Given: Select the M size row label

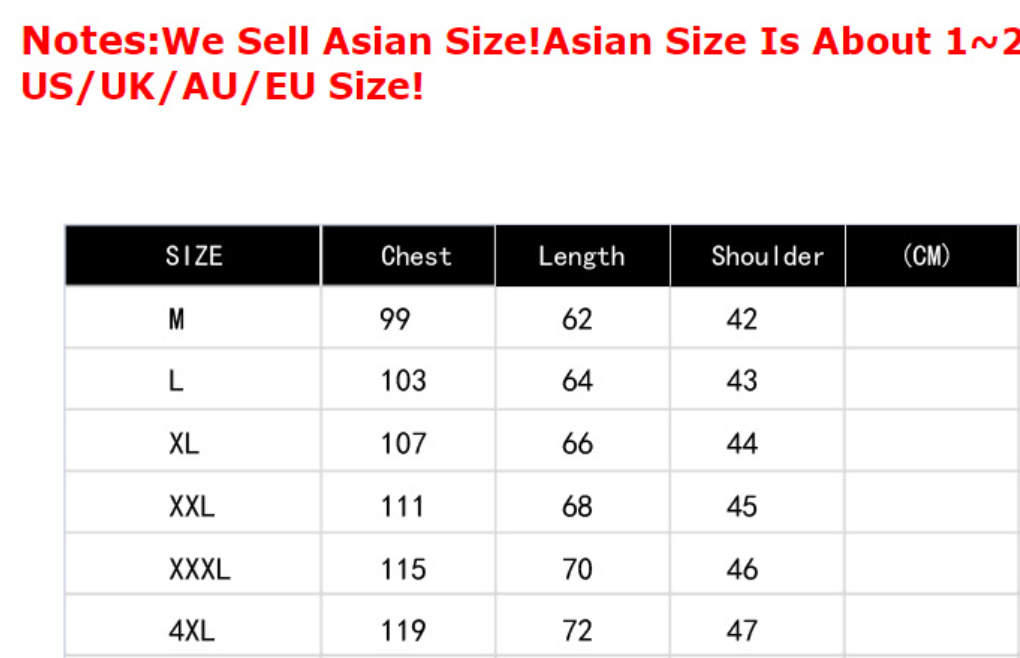Looking at the screenshot, I should point(177,319).
